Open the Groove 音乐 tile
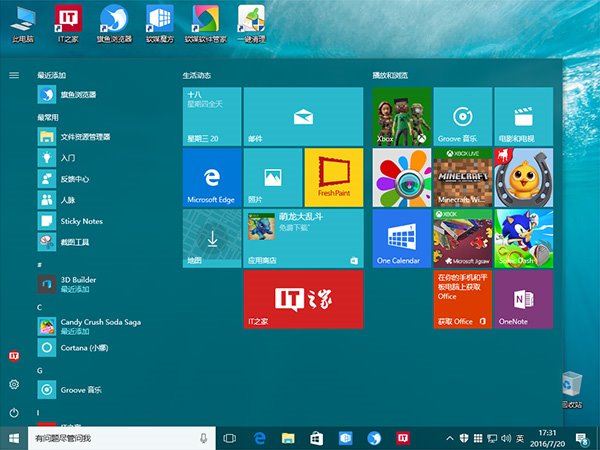The image size is (600, 450). [x=462, y=116]
